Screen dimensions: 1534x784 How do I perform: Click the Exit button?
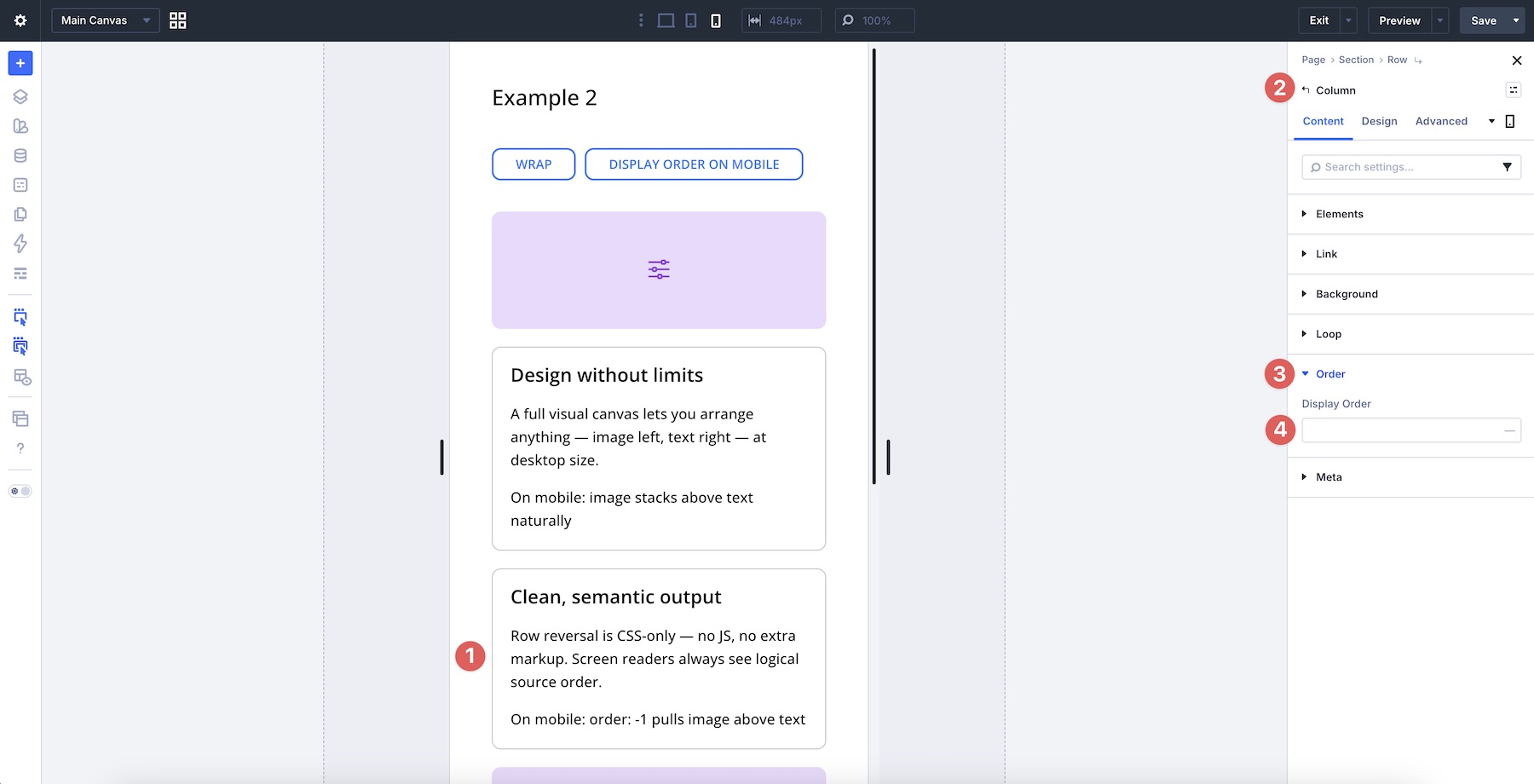pos(1319,20)
